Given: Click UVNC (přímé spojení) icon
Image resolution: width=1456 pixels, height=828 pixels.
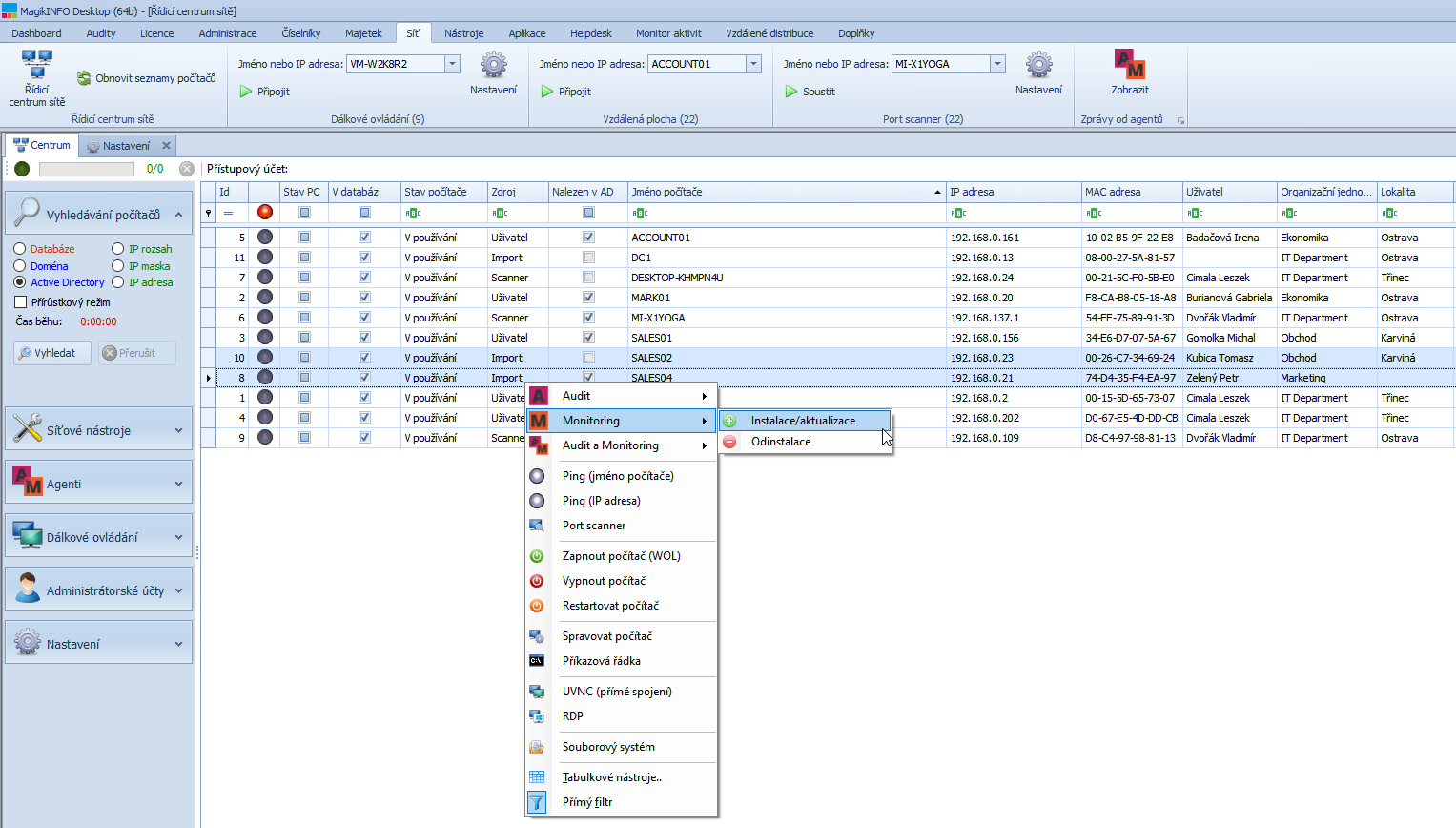Looking at the screenshot, I should click(x=537, y=692).
